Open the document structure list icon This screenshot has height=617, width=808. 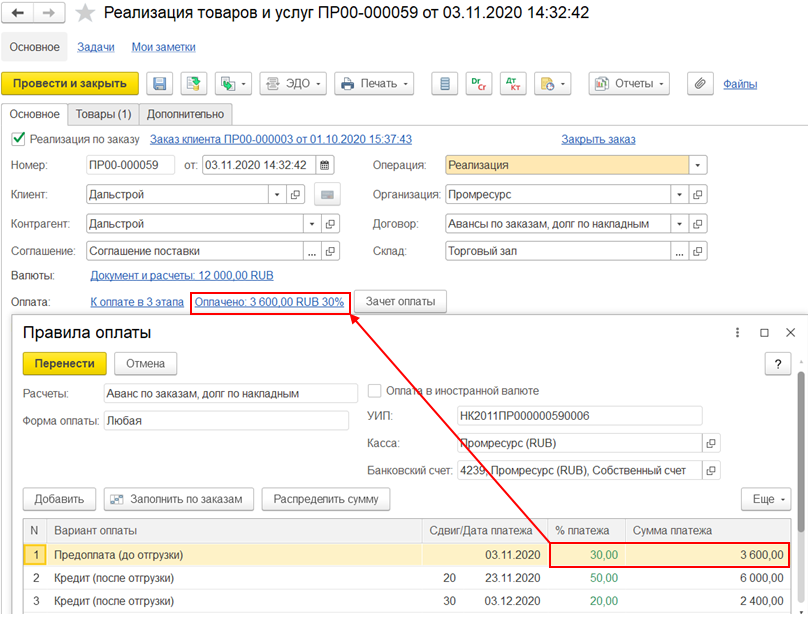tap(445, 84)
